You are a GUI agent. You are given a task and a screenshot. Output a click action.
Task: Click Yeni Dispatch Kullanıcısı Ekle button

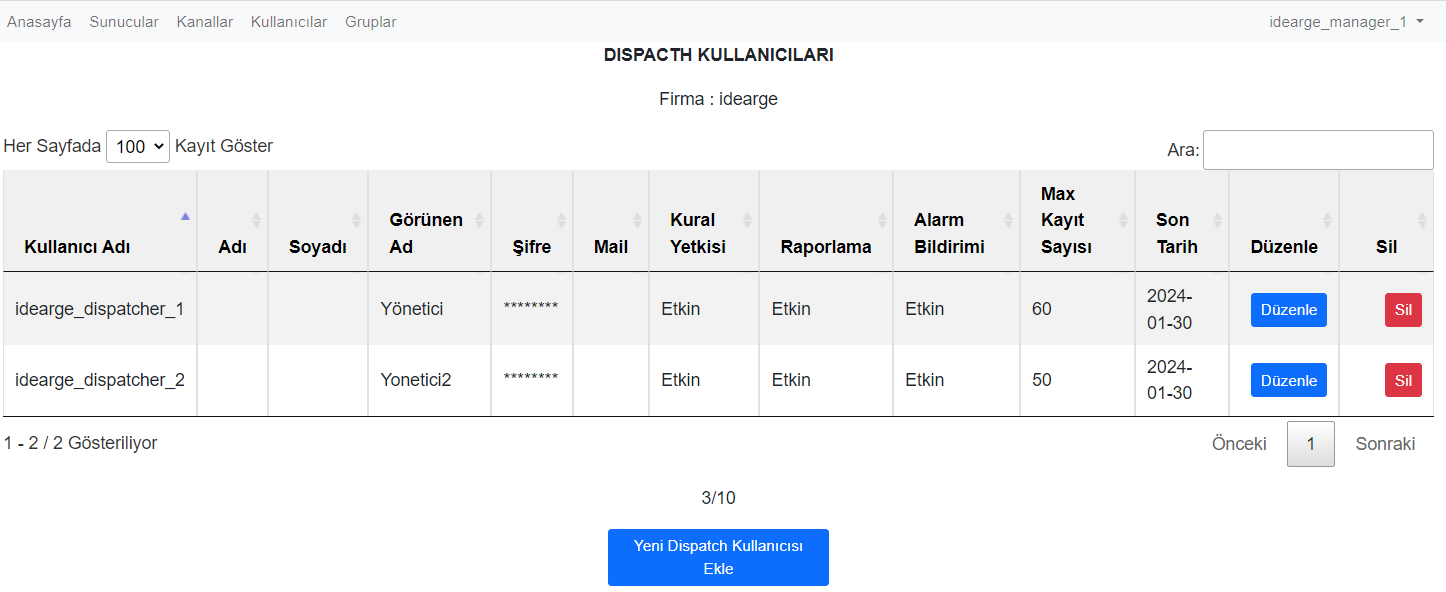pyautogui.click(x=718, y=557)
